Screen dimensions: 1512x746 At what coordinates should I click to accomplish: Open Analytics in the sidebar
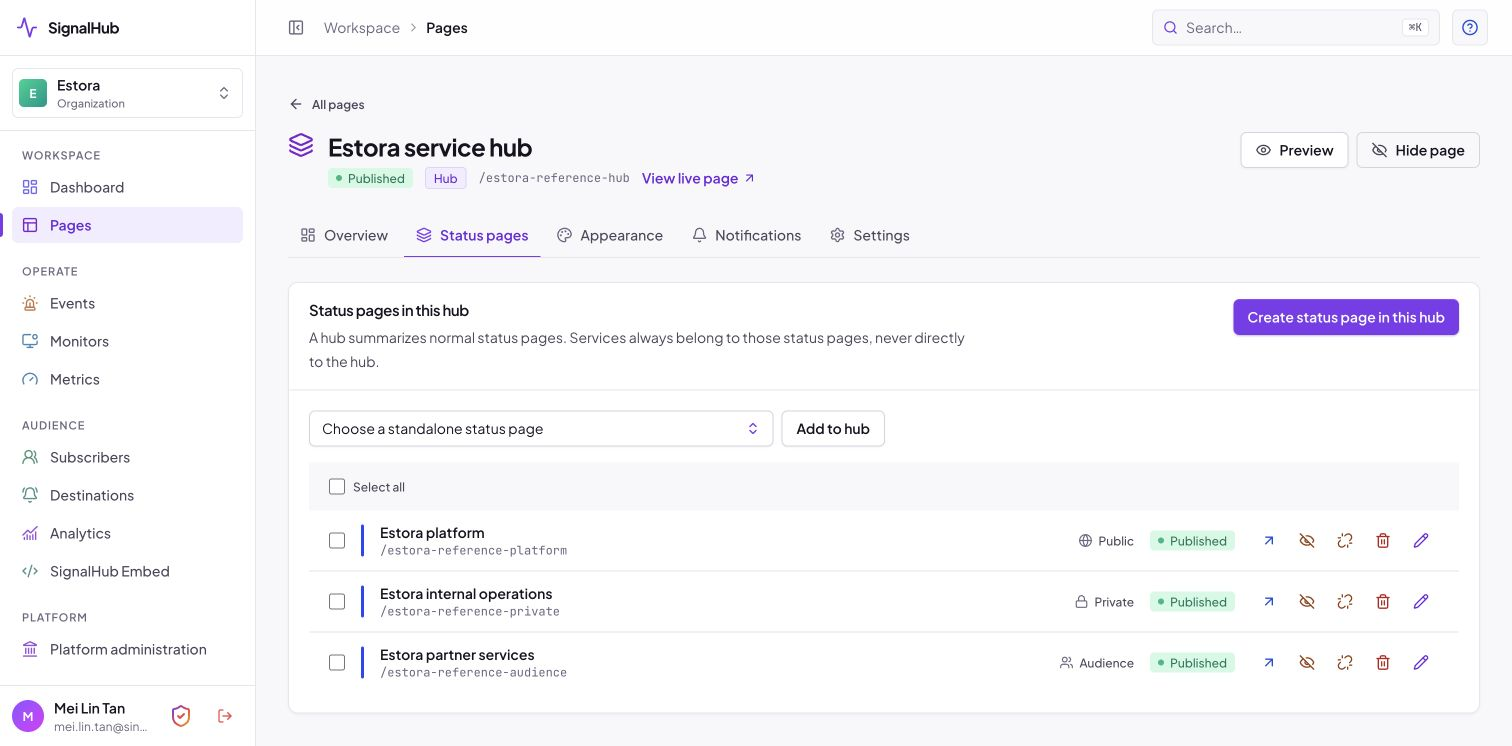(x=127, y=533)
